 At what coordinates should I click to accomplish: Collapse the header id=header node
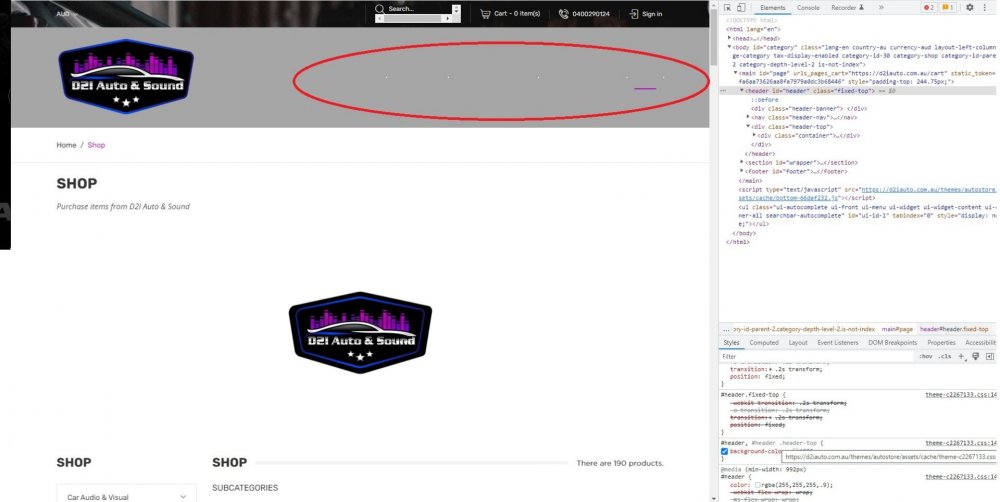click(x=742, y=91)
